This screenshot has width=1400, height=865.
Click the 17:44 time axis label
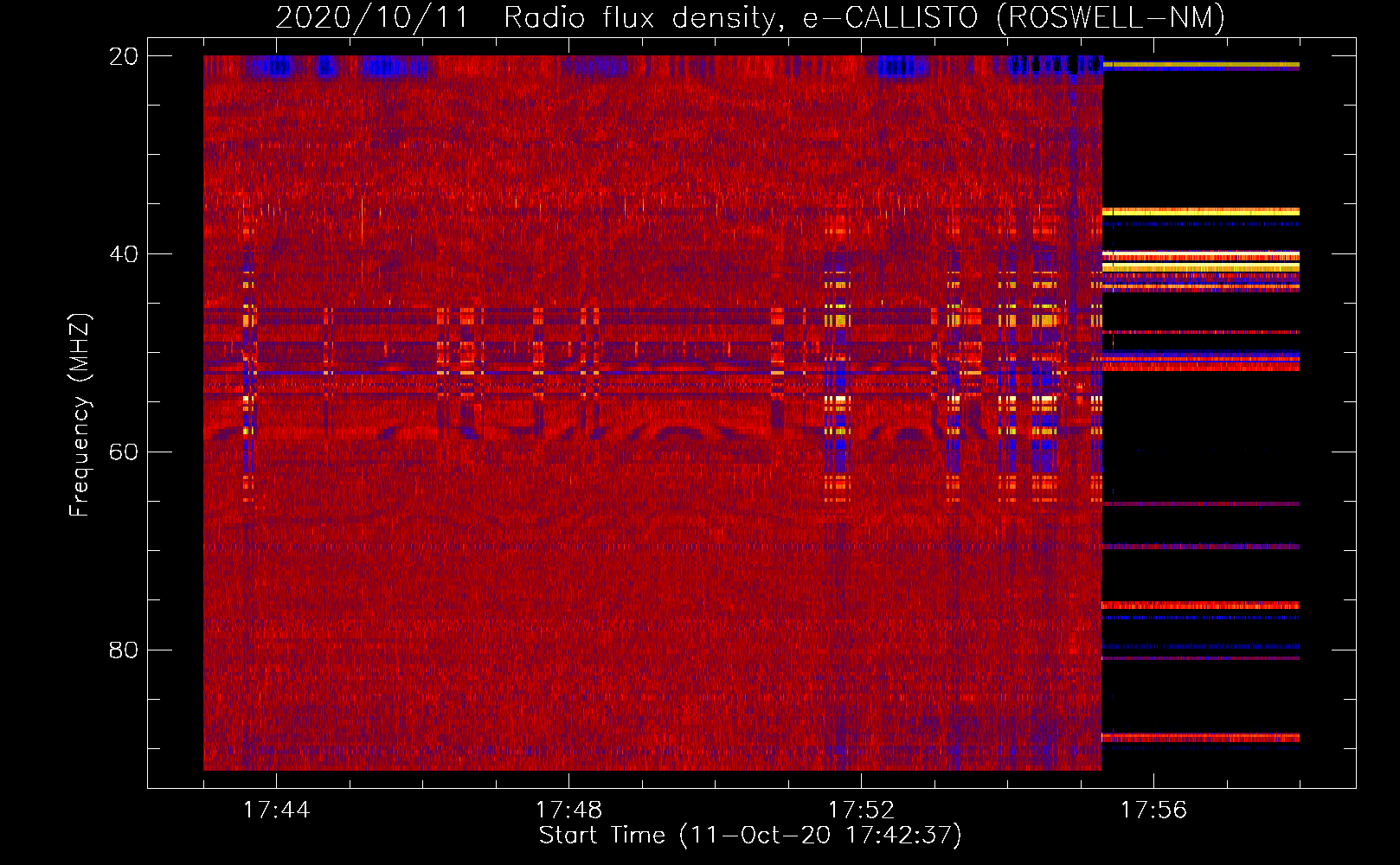[276, 810]
